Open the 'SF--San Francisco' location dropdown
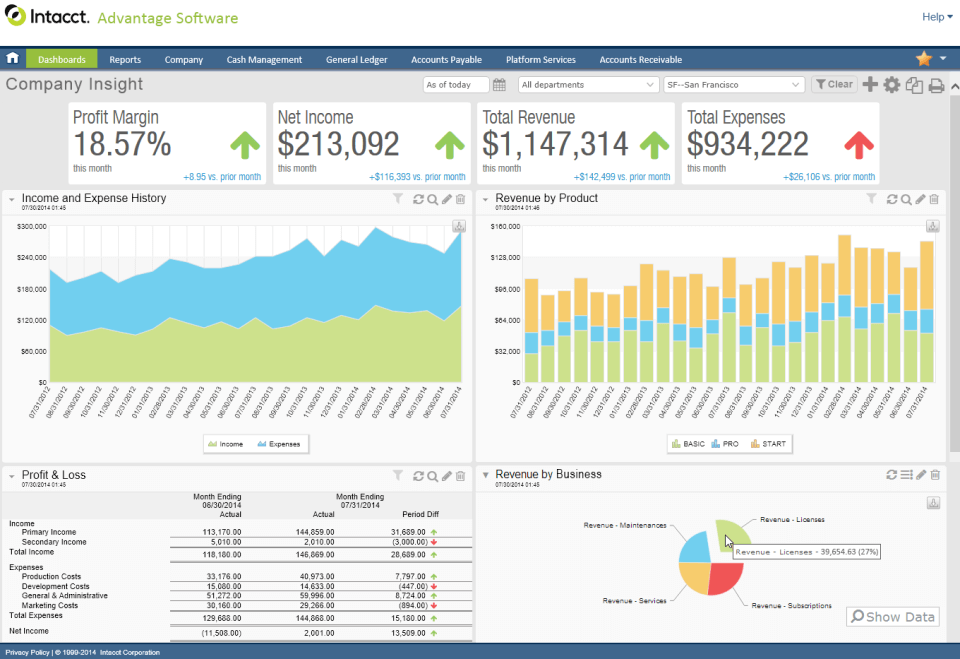Image resolution: width=960 pixels, height=659 pixels. (735, 84)
